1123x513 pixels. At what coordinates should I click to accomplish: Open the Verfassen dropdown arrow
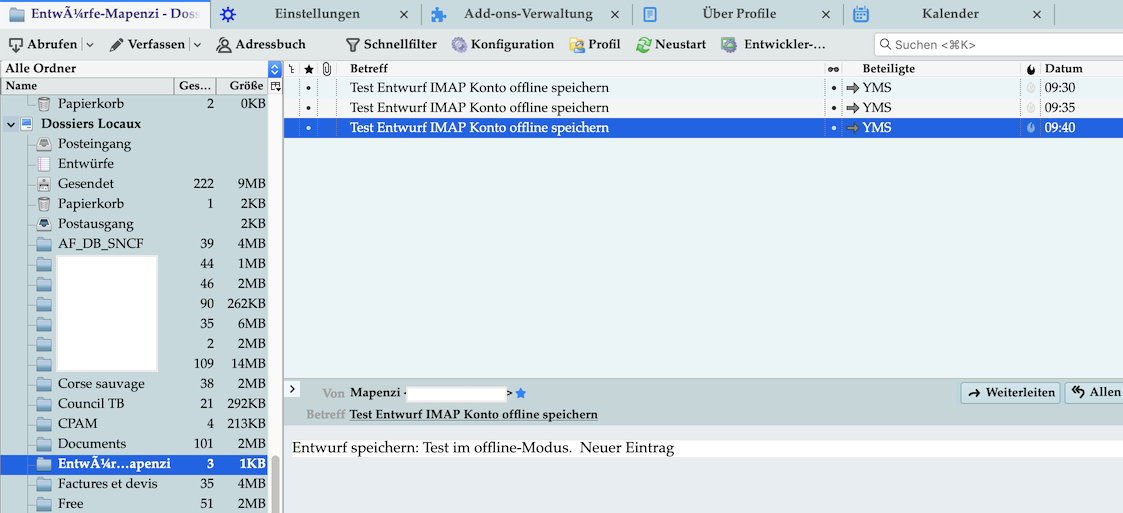pos(197,45)
